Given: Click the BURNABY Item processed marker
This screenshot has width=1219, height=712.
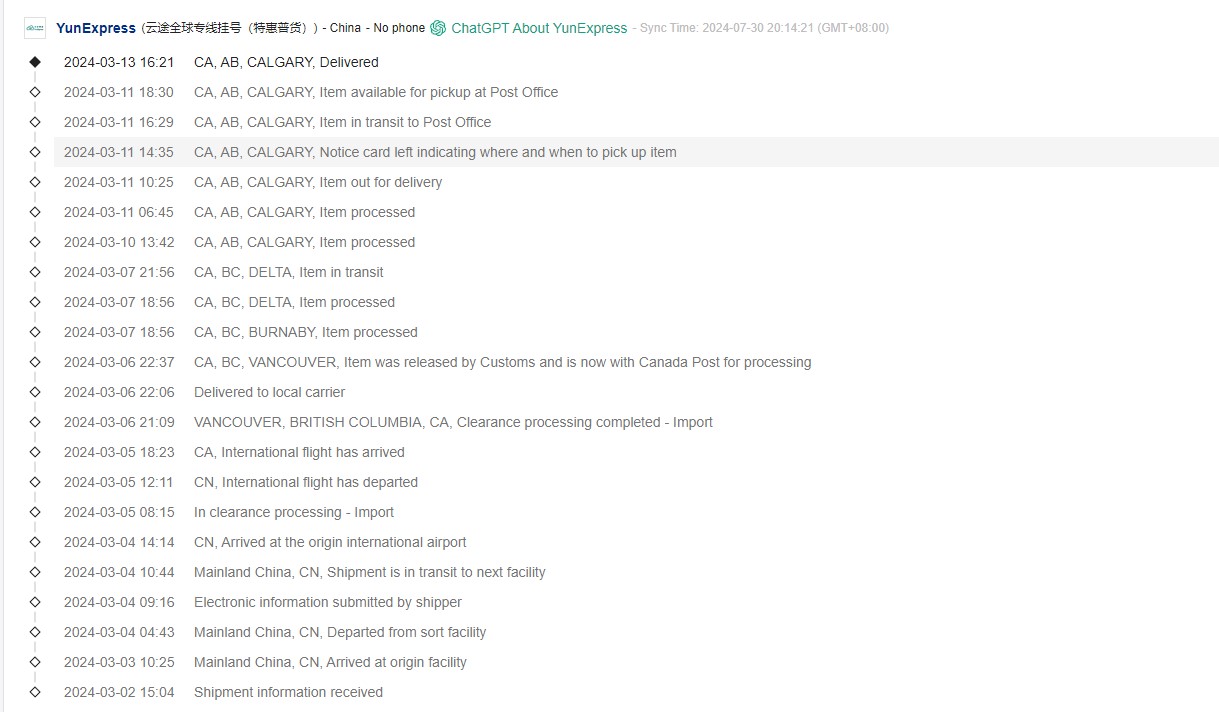Looking at the screenshot, I should (x=35, y=332).
